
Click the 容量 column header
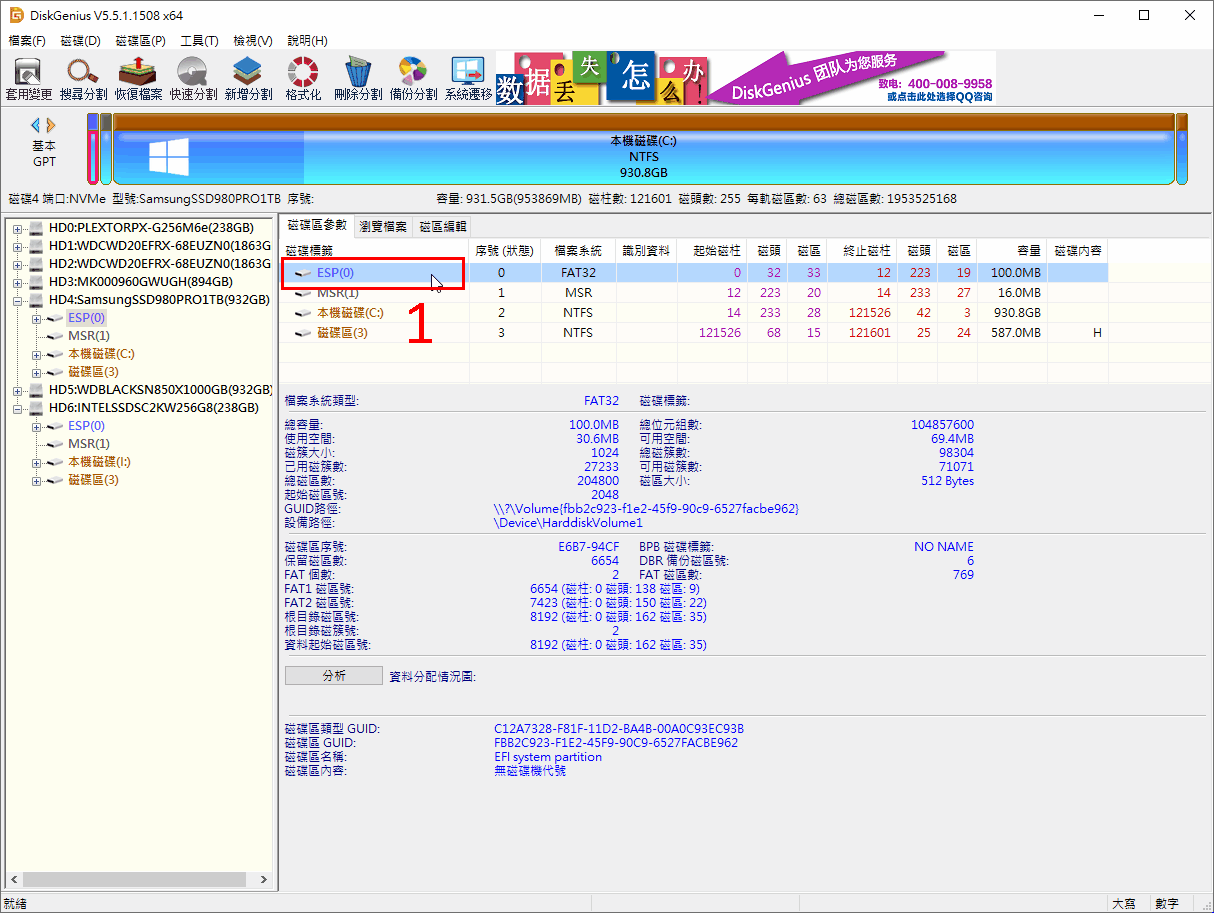(x=1012, y=250)
